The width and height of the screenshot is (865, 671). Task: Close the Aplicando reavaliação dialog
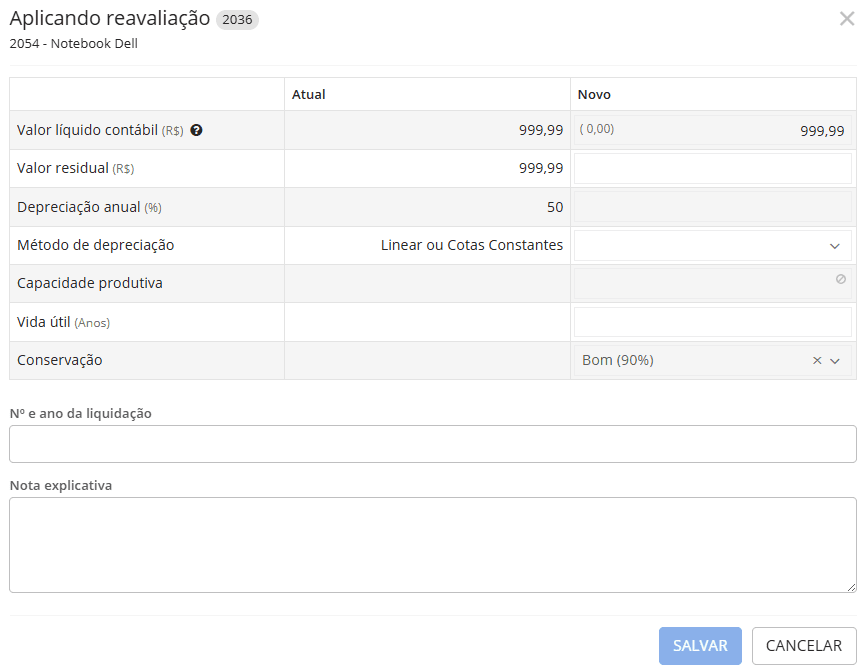click(x=846, y=18)
